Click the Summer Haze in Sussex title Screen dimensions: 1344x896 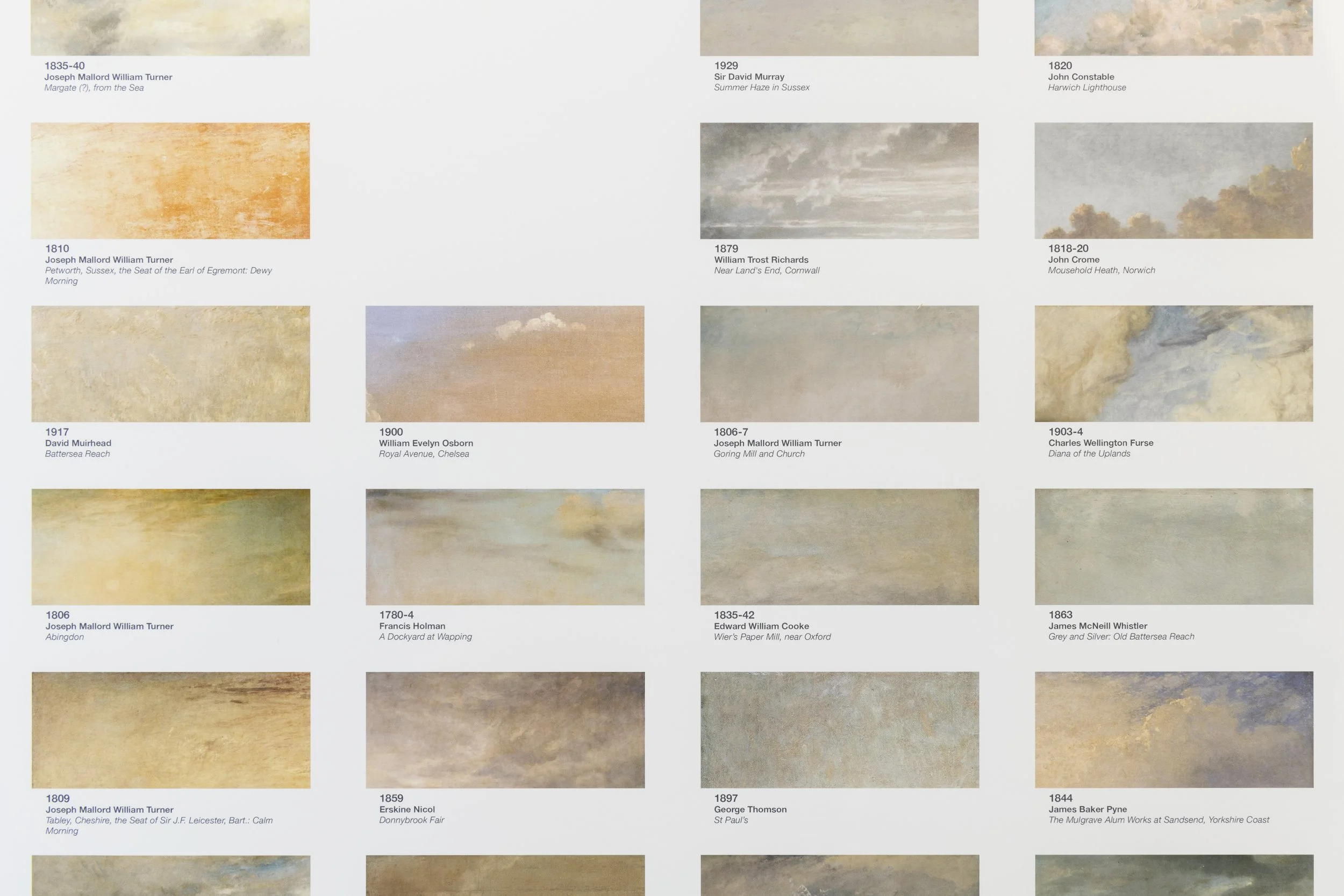(761, 88)
